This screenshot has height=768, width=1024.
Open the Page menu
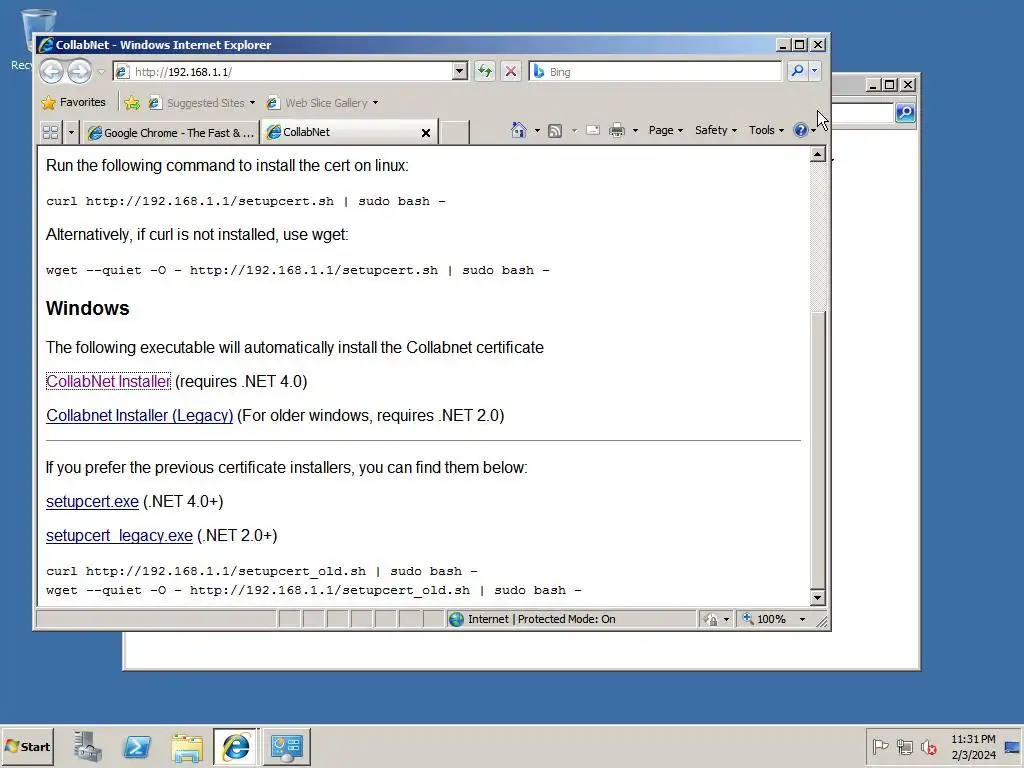(x=665, y=130)
